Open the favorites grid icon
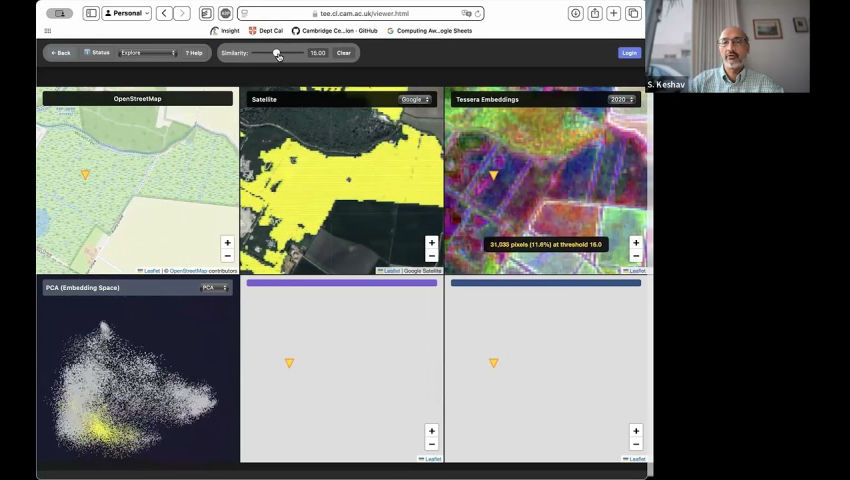850x480 pixels. (48, 31)
